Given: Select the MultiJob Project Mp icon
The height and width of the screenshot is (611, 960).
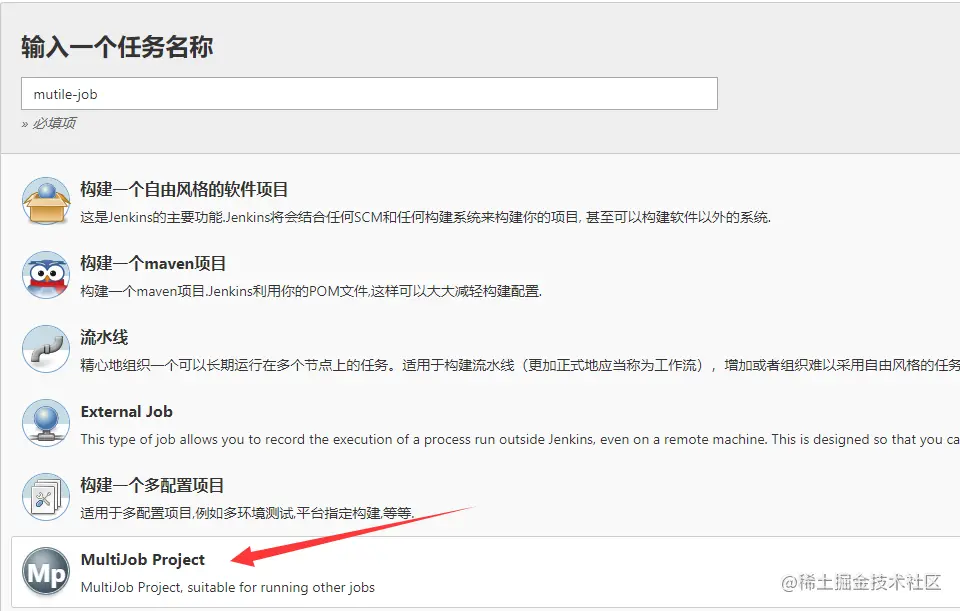Looking at the screenshot, I should 46,572.
